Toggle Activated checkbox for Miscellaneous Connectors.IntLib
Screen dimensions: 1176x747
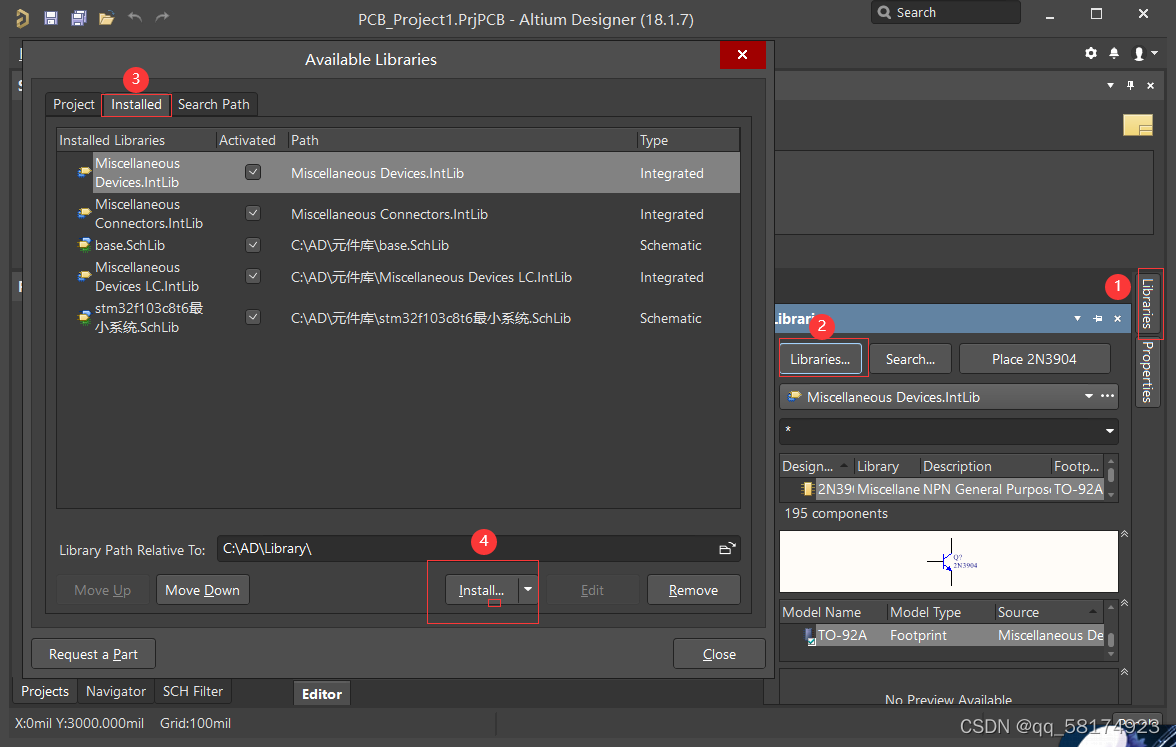tap(253, 213)
